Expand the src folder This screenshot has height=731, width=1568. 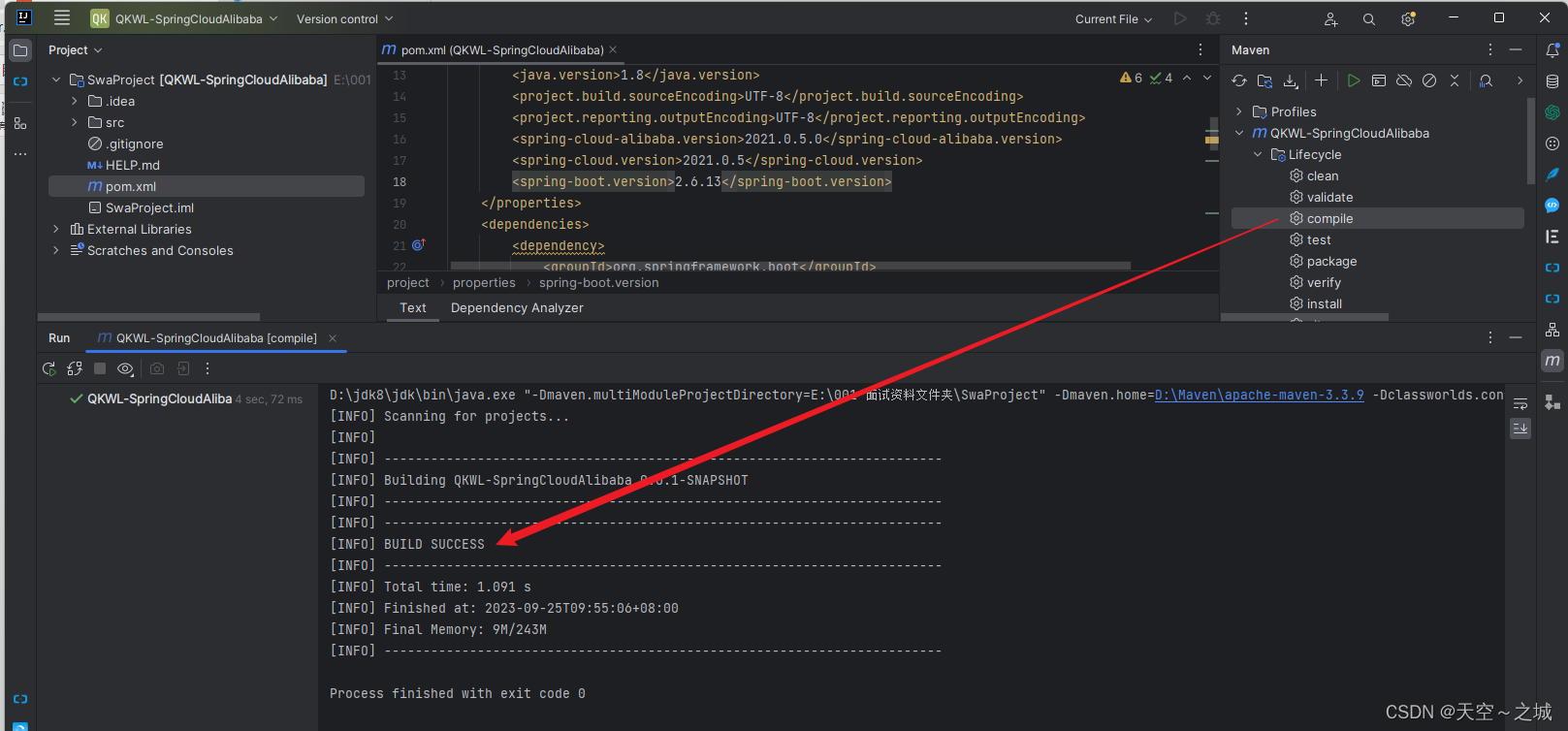(x=75, y=122)
